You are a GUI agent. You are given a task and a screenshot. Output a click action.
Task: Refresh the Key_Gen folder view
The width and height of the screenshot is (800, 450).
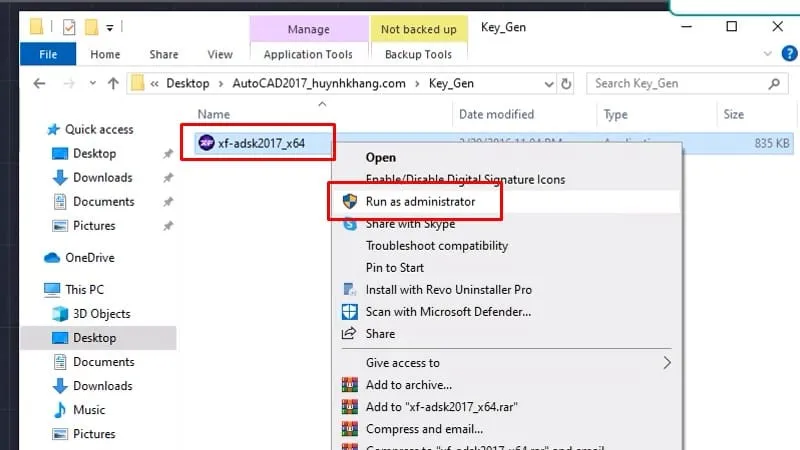pyautogui.click(x=567, y=84)
